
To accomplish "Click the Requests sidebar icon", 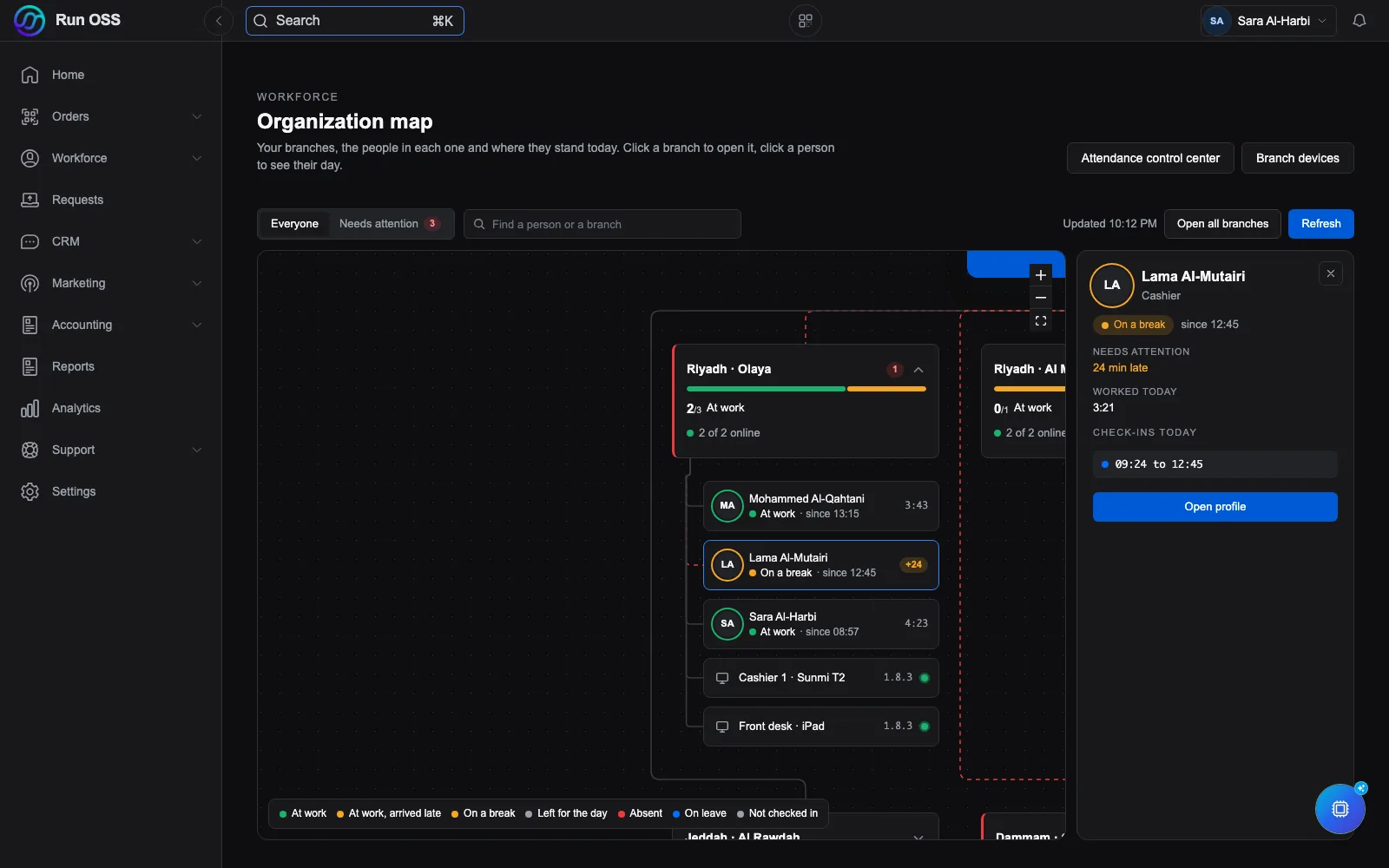I will pyautogui.click(x=30, y=200).
